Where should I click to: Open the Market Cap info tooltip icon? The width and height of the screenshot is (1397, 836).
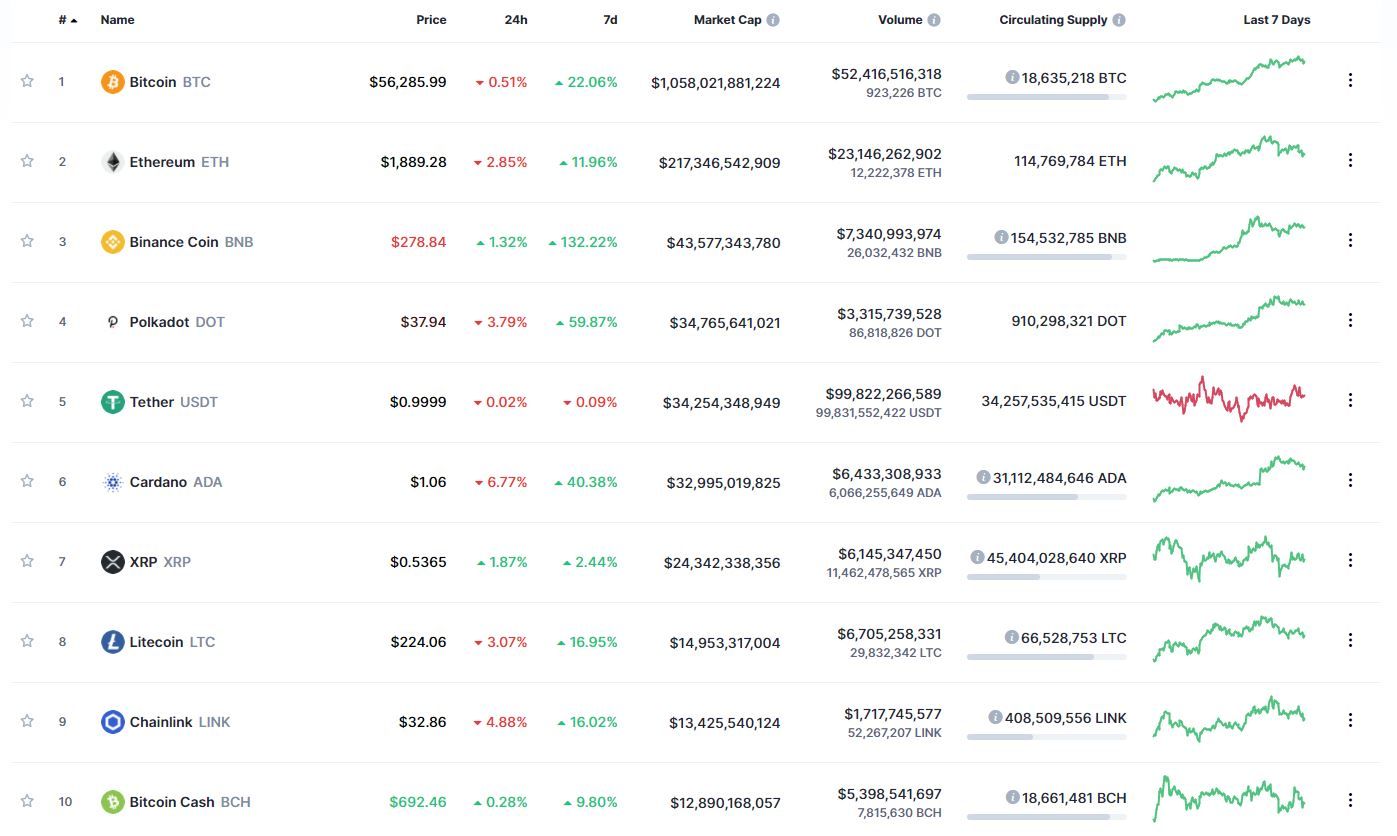773,20
